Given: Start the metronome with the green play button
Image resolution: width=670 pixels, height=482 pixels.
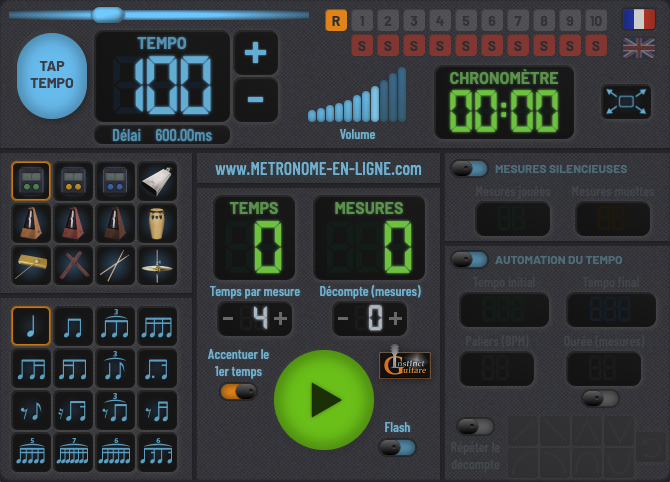Looking at the screenshot, I should (323, 399).
